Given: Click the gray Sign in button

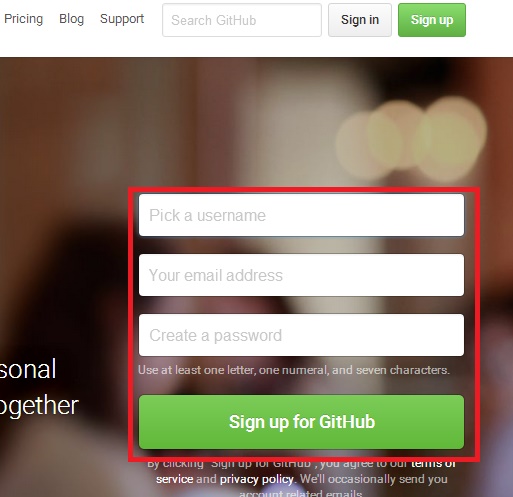Looking at the screenshot, I should [x=360, y=20].
